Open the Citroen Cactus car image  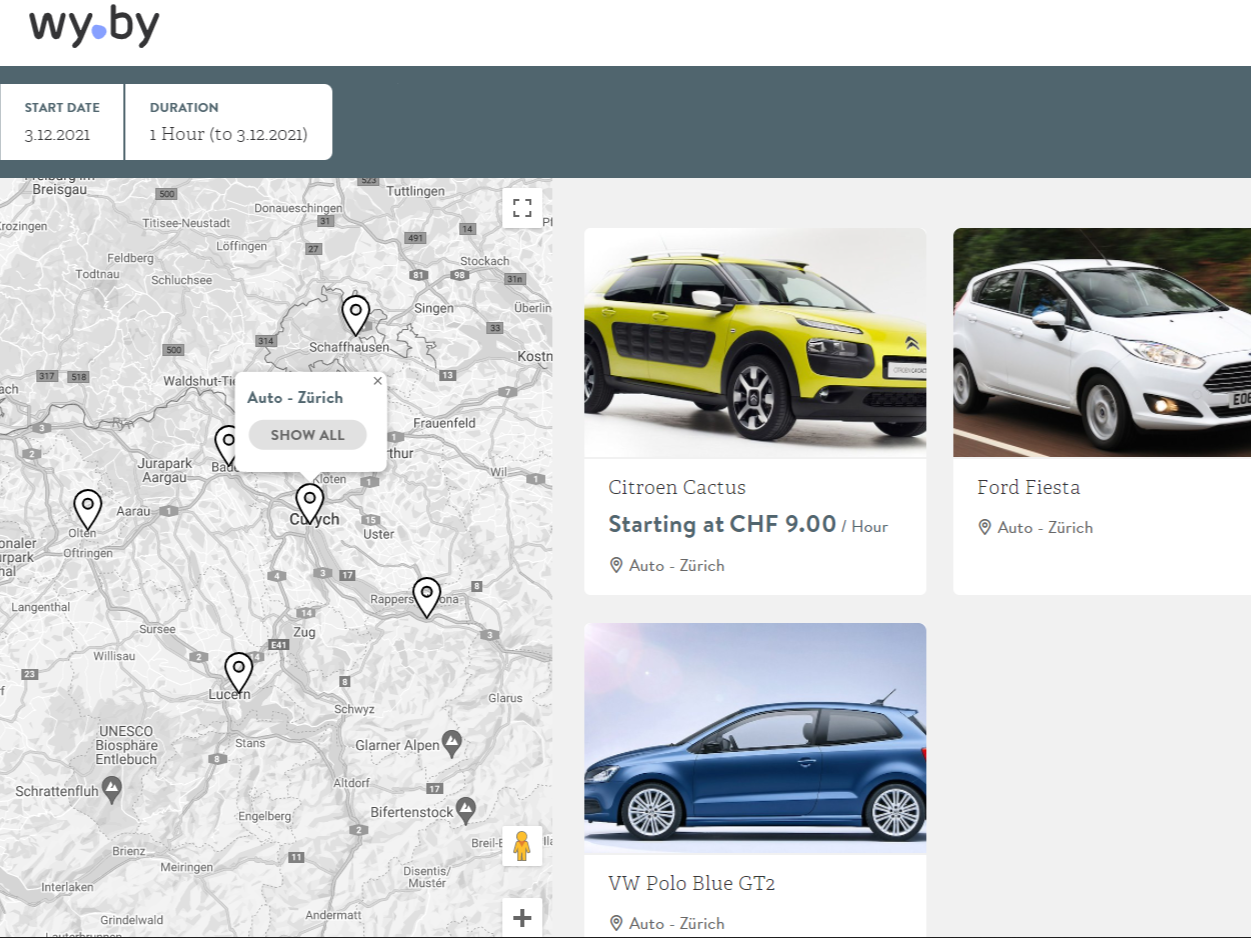755,342
